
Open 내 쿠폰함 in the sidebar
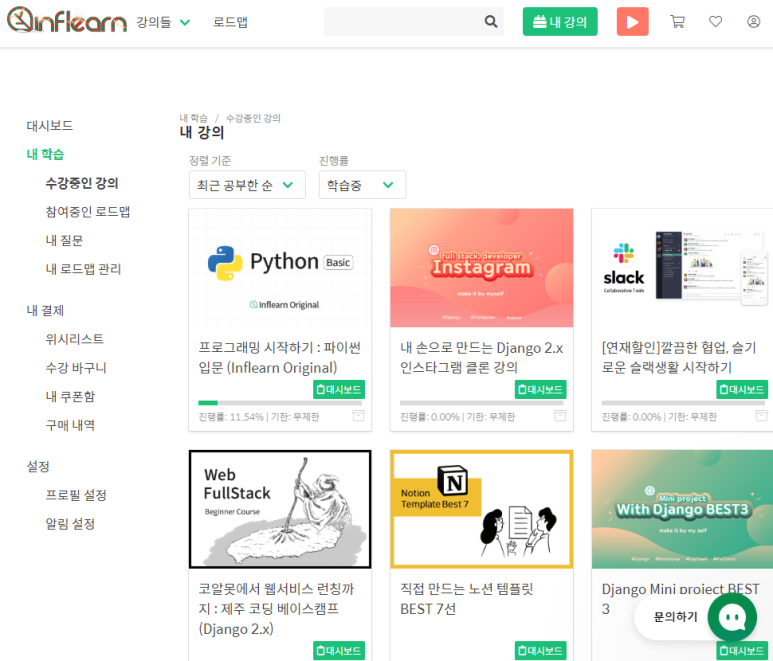tap(70, 396)
